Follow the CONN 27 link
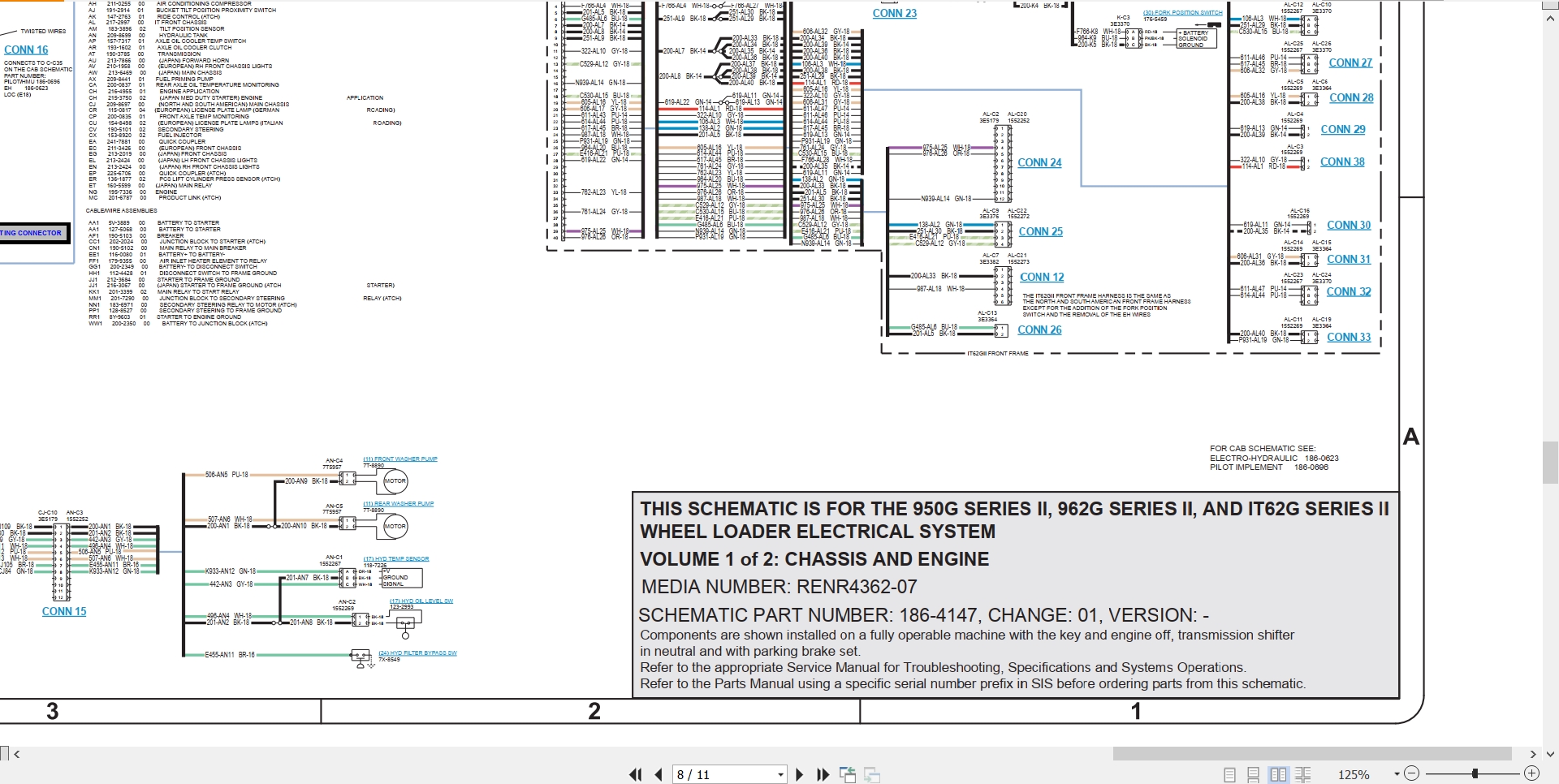Image resolution: width=1559 pixels, height=784 pixels. click(x=1350, y=62)
